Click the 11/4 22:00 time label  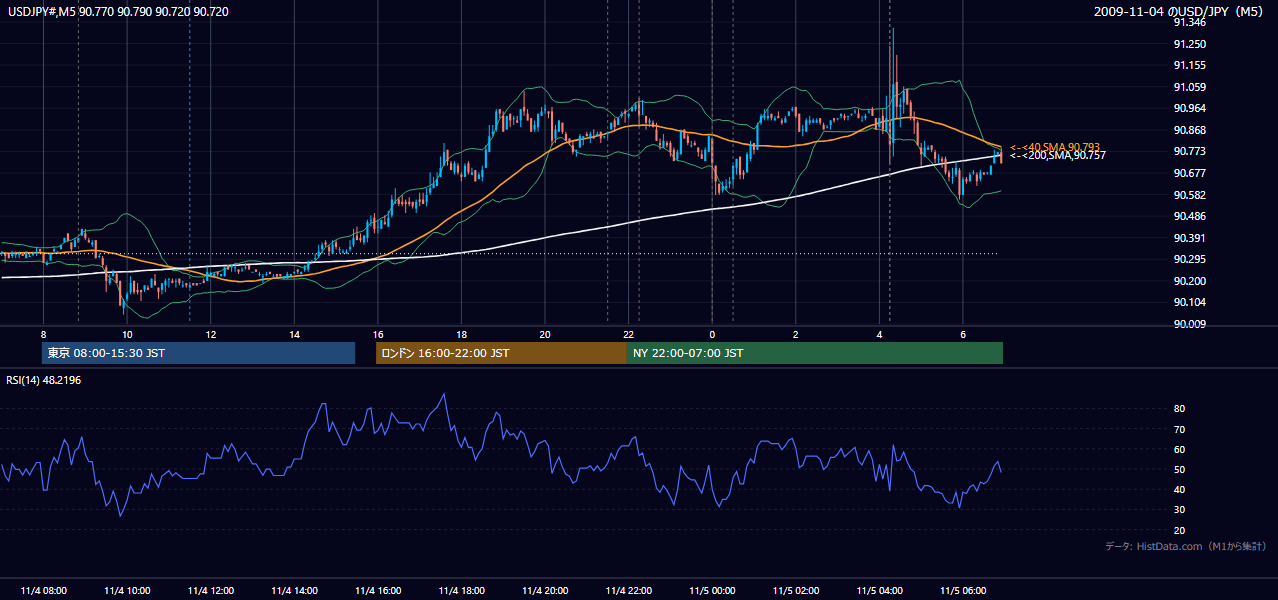coord(629,591)
